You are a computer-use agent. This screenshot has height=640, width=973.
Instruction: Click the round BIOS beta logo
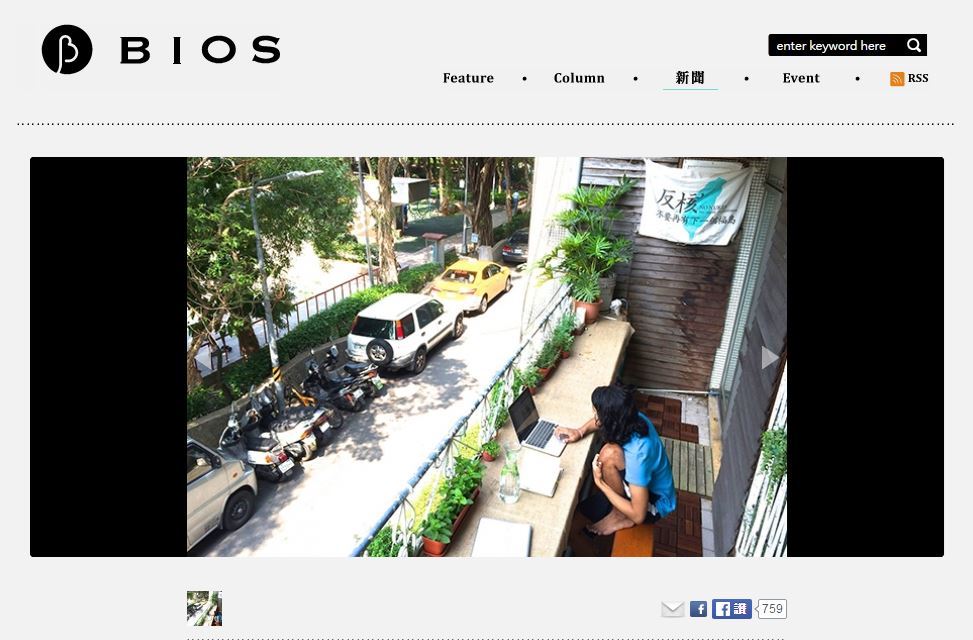[x=67, y=50]
